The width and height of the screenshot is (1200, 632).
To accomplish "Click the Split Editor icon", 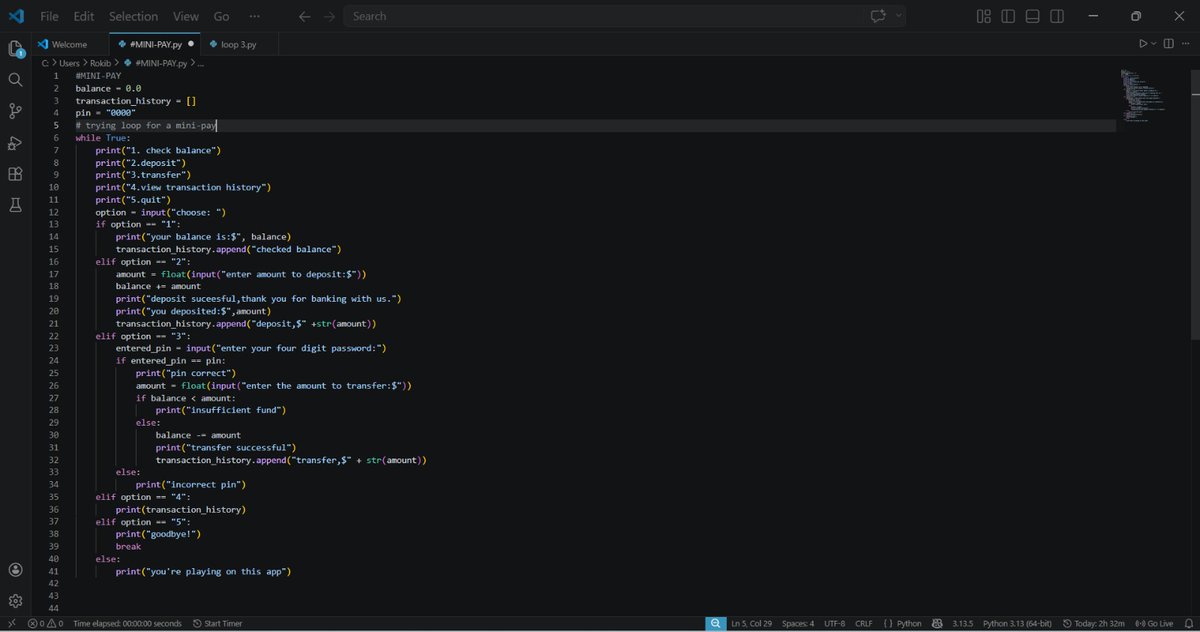I will (1168, 43).
